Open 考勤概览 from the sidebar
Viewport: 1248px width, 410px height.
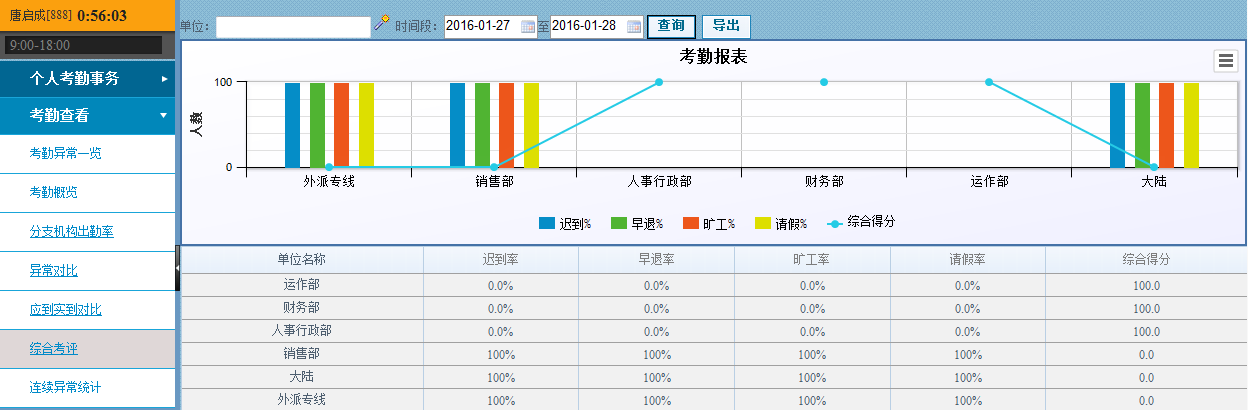(x=54, y=192)
